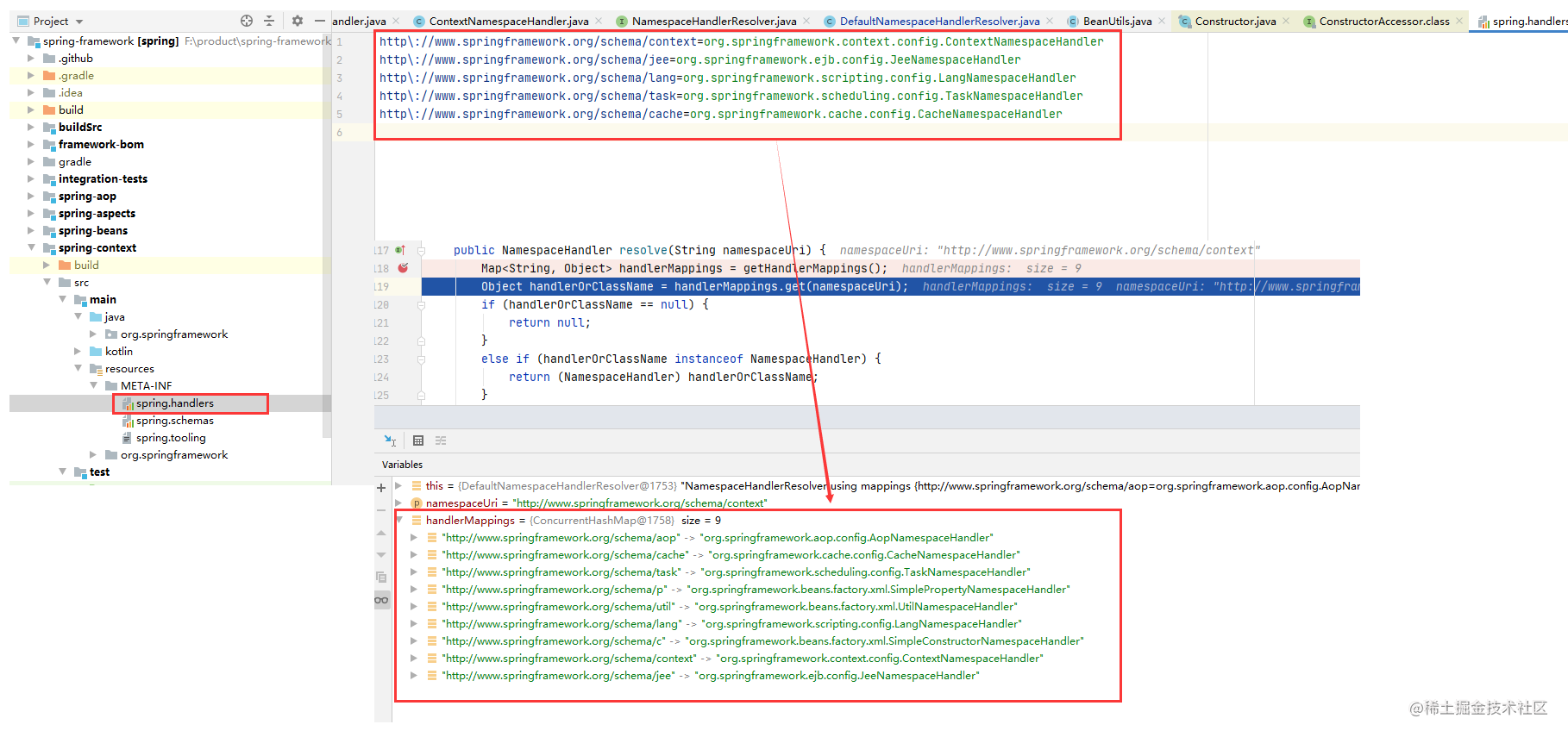Switch to ConstructorAccessor.class tab
The height and width of the screenshot is (737, 1568).
coord(1383,21)
